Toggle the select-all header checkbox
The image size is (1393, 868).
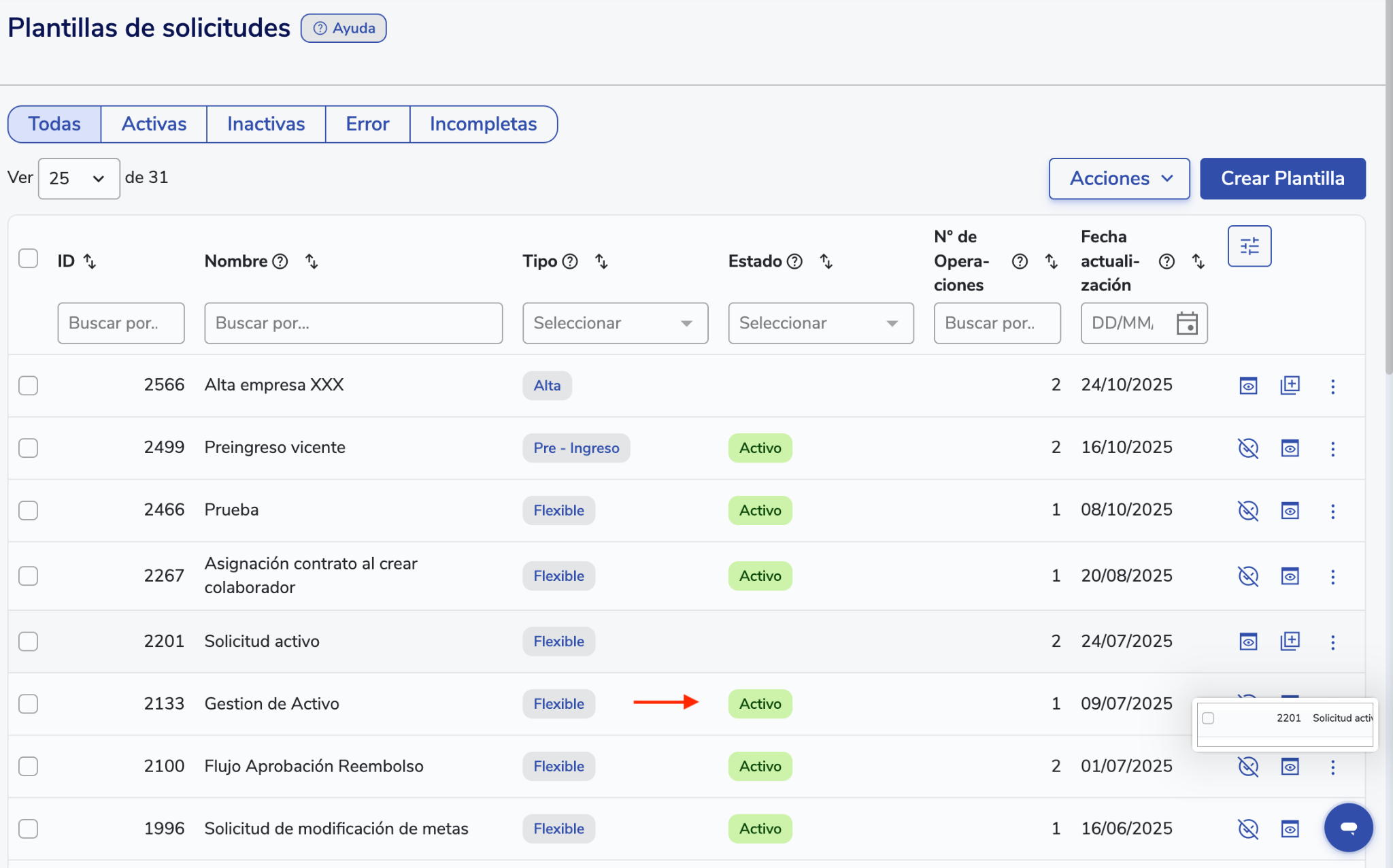pos(28,258)
